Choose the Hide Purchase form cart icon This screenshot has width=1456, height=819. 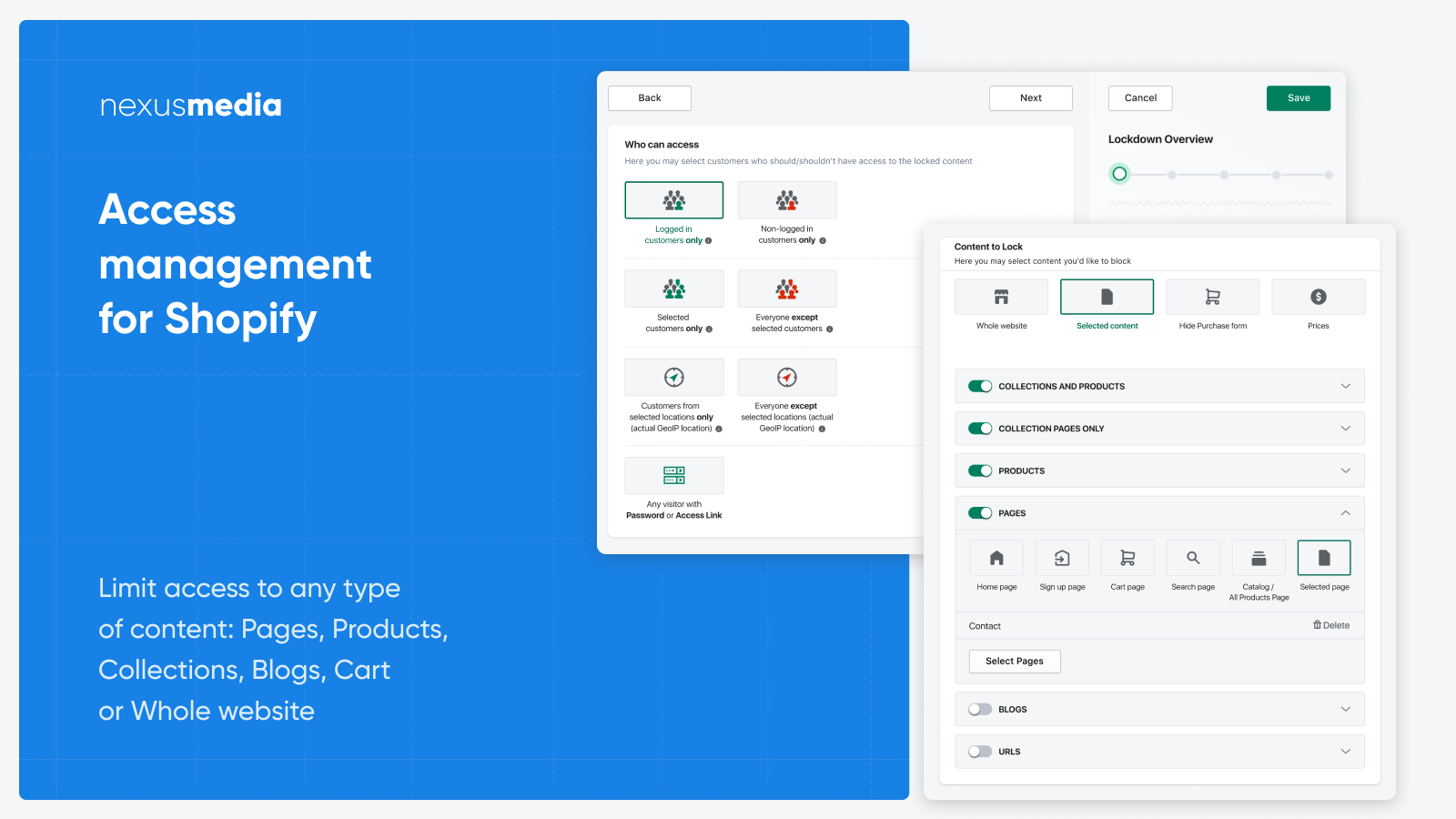[x=1213, y=297]
